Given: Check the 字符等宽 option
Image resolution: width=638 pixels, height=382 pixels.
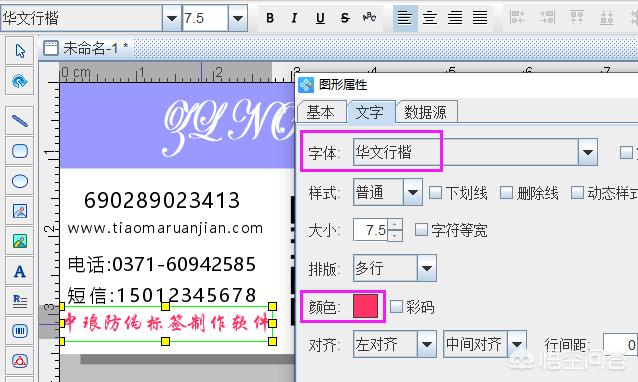Looking at the screenshot, I should [421, 230].
